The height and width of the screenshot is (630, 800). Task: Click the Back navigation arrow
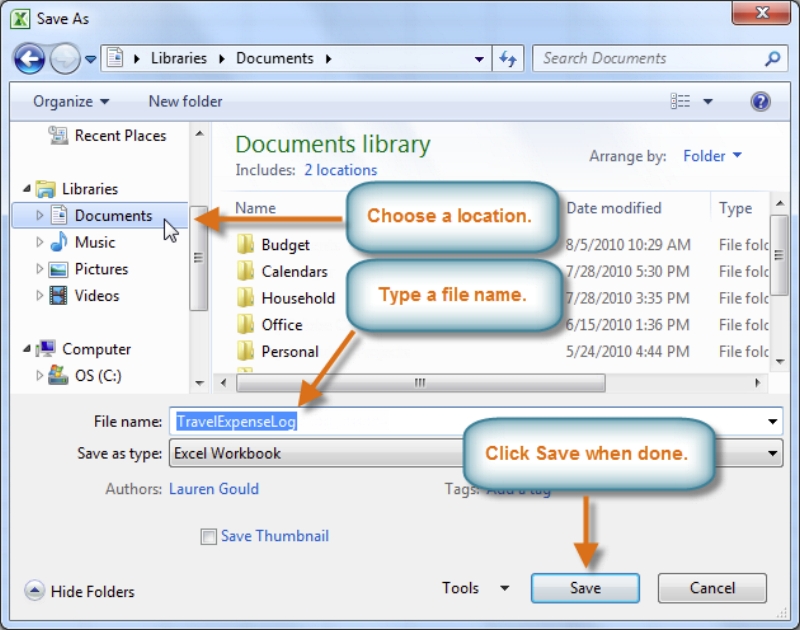pyautogui.click(x=29, y=58)
